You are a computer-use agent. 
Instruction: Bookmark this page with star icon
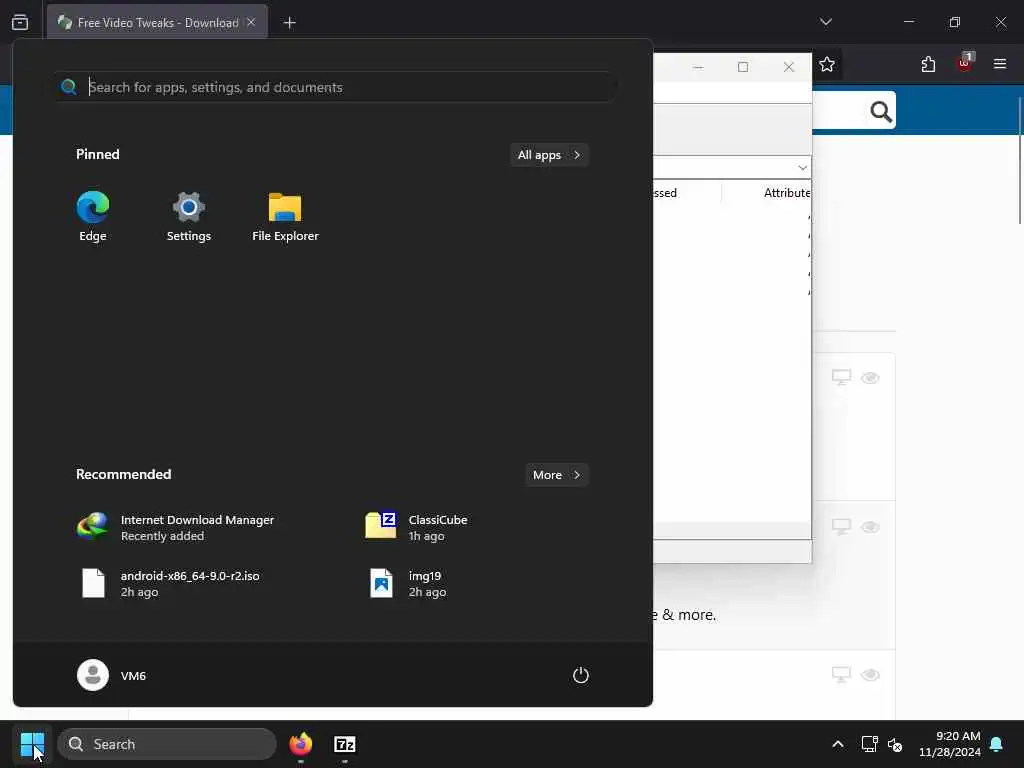click(827, 64)
